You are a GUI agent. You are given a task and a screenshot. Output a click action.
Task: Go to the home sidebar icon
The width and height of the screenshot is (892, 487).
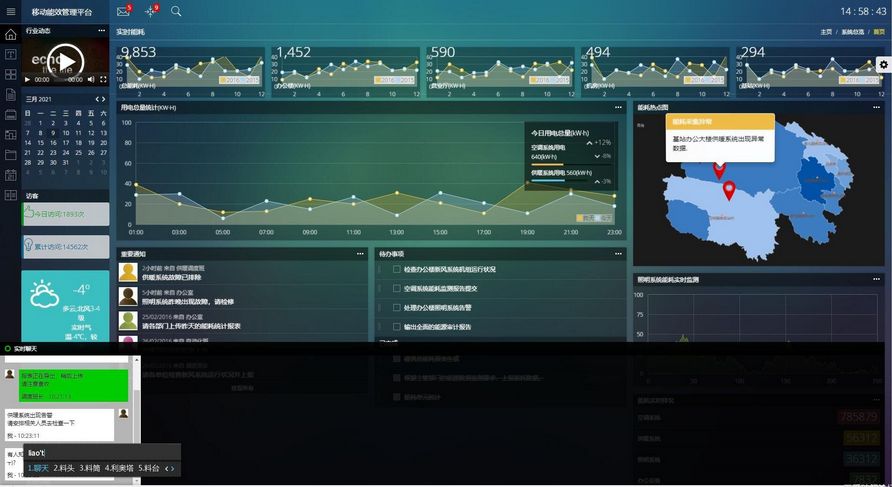click(10, 35)
